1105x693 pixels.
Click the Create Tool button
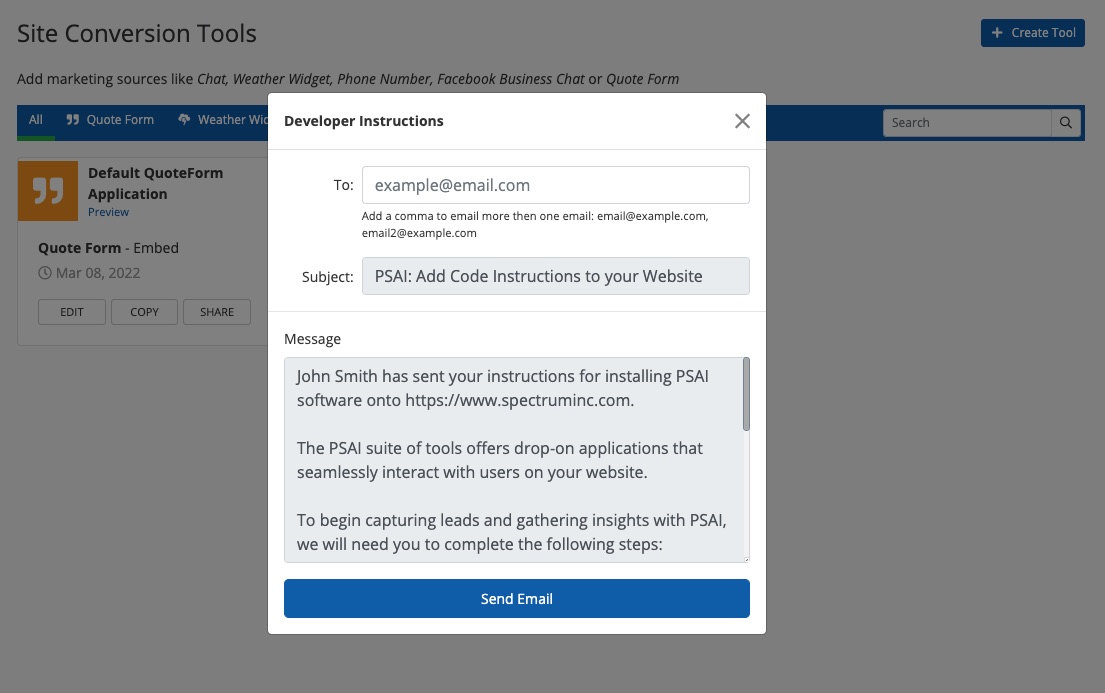pyautogui.click(x=1032, y=32)
